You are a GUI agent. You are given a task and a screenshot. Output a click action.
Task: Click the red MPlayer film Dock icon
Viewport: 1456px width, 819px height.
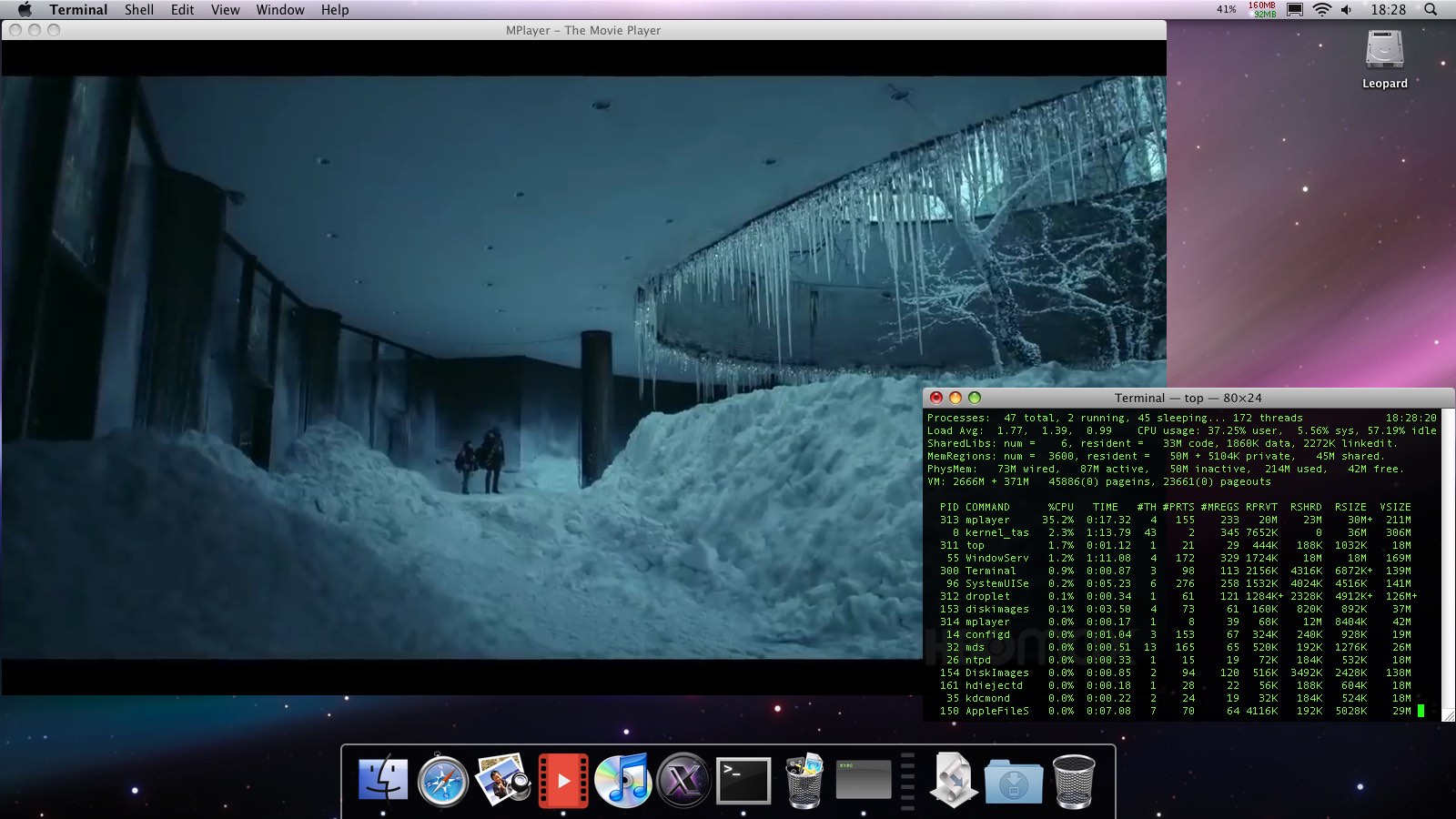(563, 780)
